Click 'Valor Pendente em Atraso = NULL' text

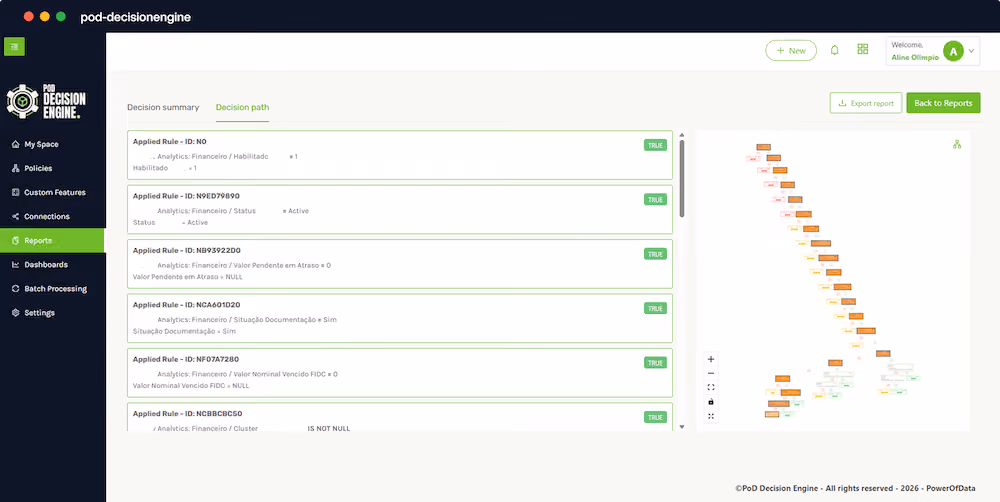click(x=188, y=277)
